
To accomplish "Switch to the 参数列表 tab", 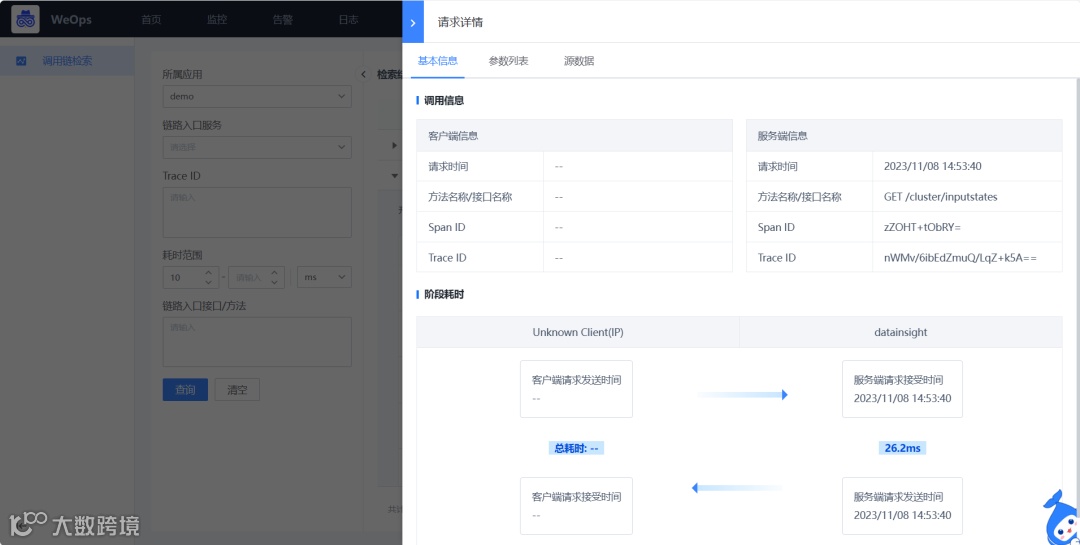I will [x=508, y=61].
